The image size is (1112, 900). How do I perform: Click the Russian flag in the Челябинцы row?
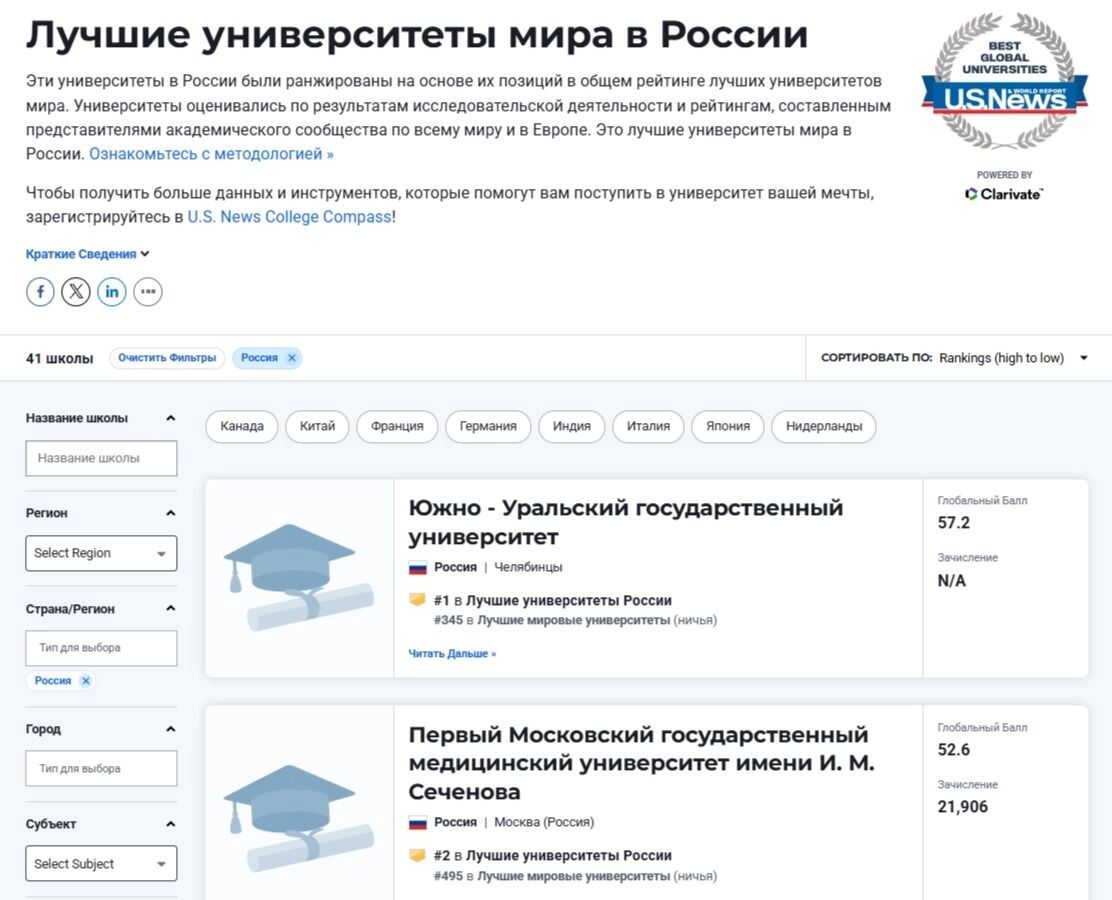(418, 567)
